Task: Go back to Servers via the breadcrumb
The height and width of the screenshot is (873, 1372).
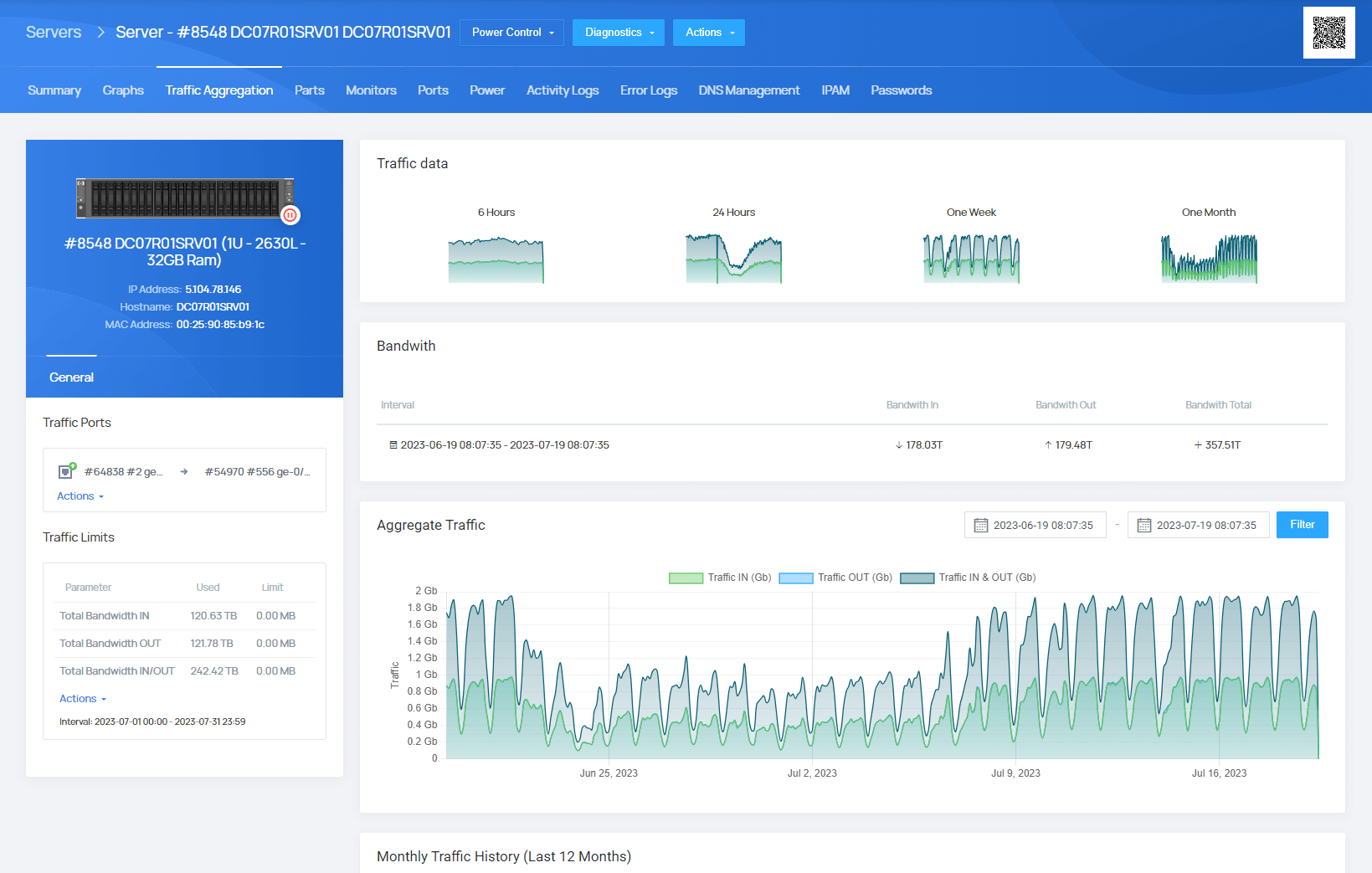Action: tap(54, 32)
